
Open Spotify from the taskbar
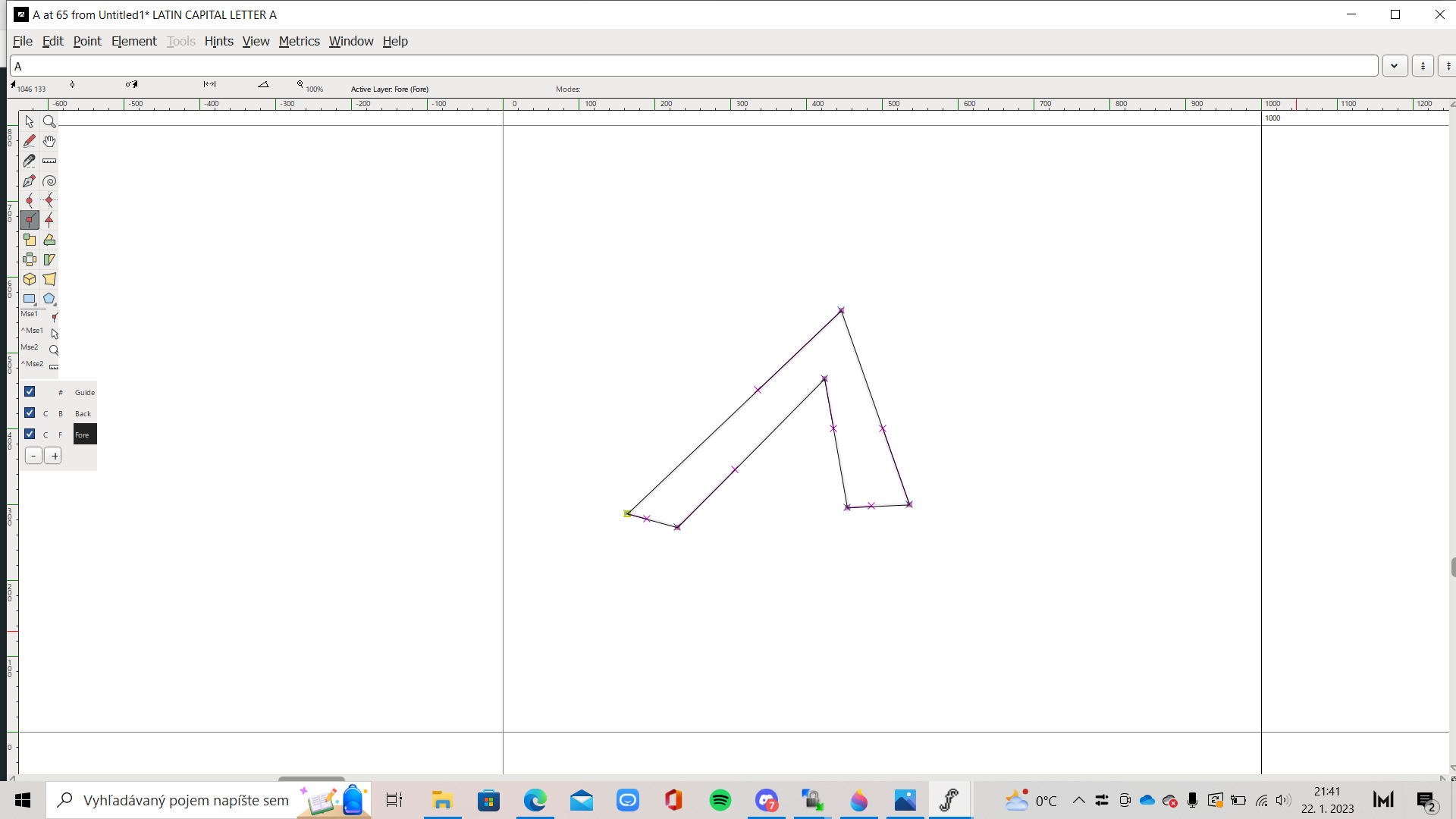pyautogui.click(x=720, y=800)
